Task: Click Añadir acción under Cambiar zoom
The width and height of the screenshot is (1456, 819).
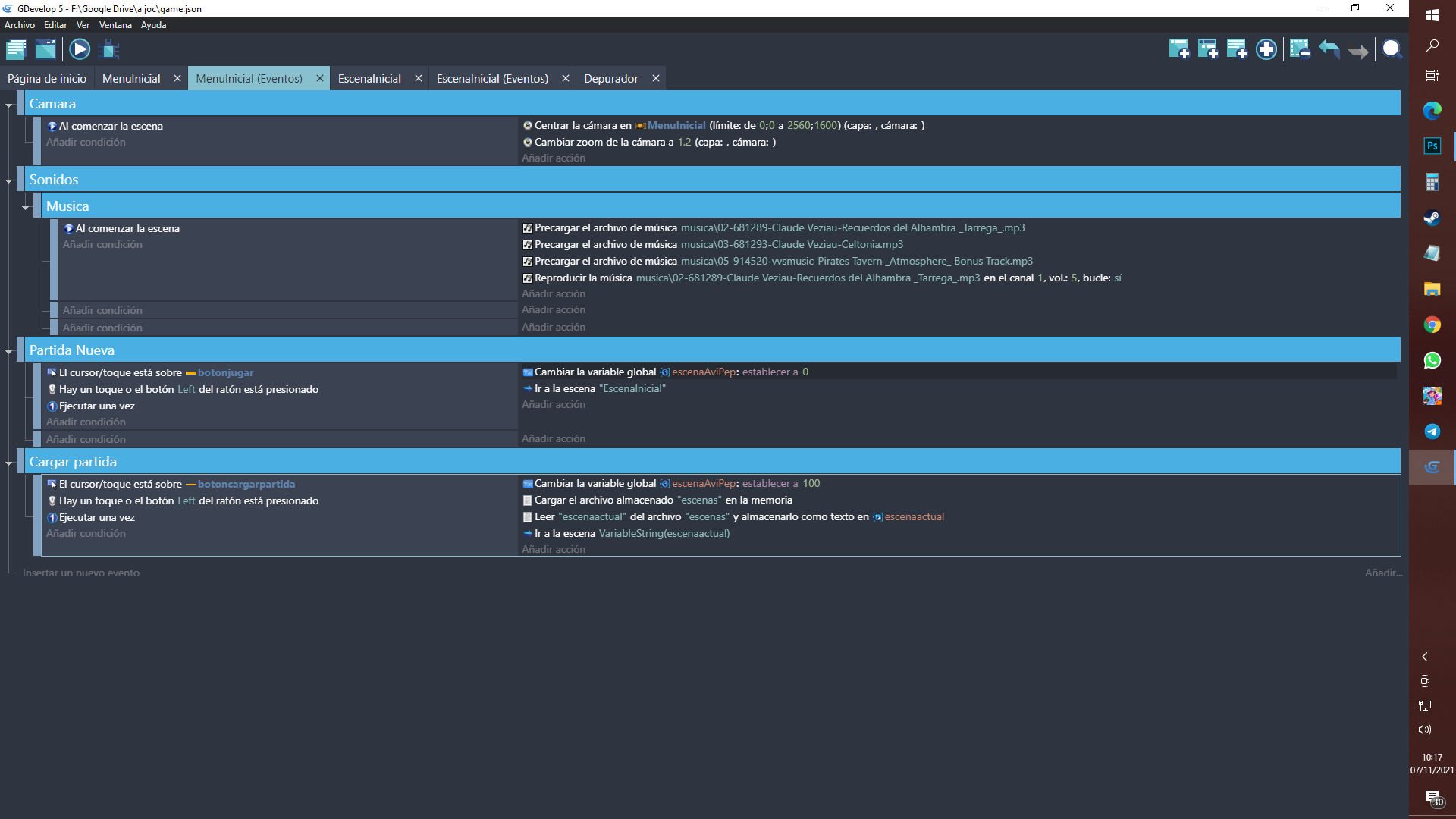Action: 554,158
